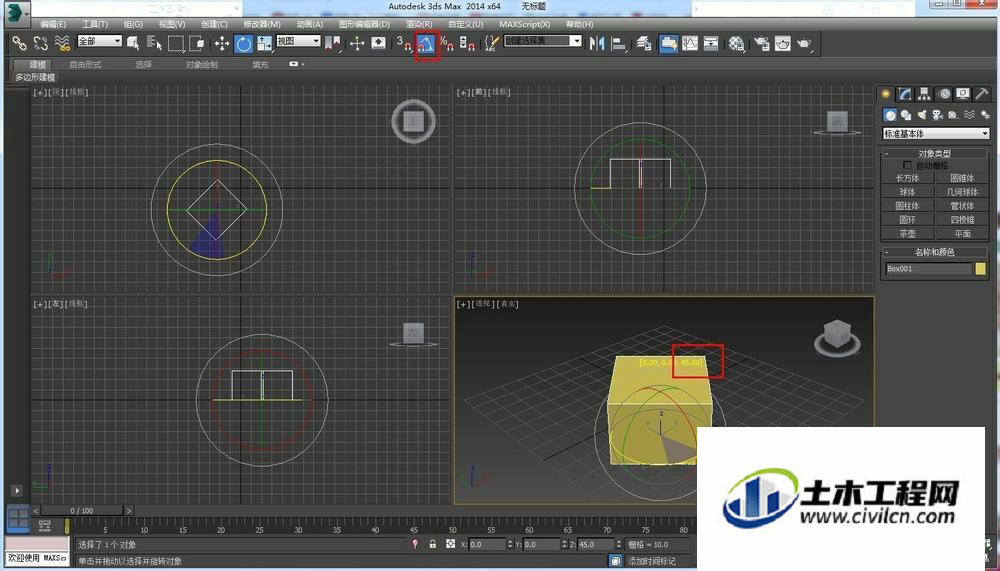Image resolution: width=1000 pixels, height=571 pixels.
Task: Click the Mirror tool icon
Action: point(597,43)
